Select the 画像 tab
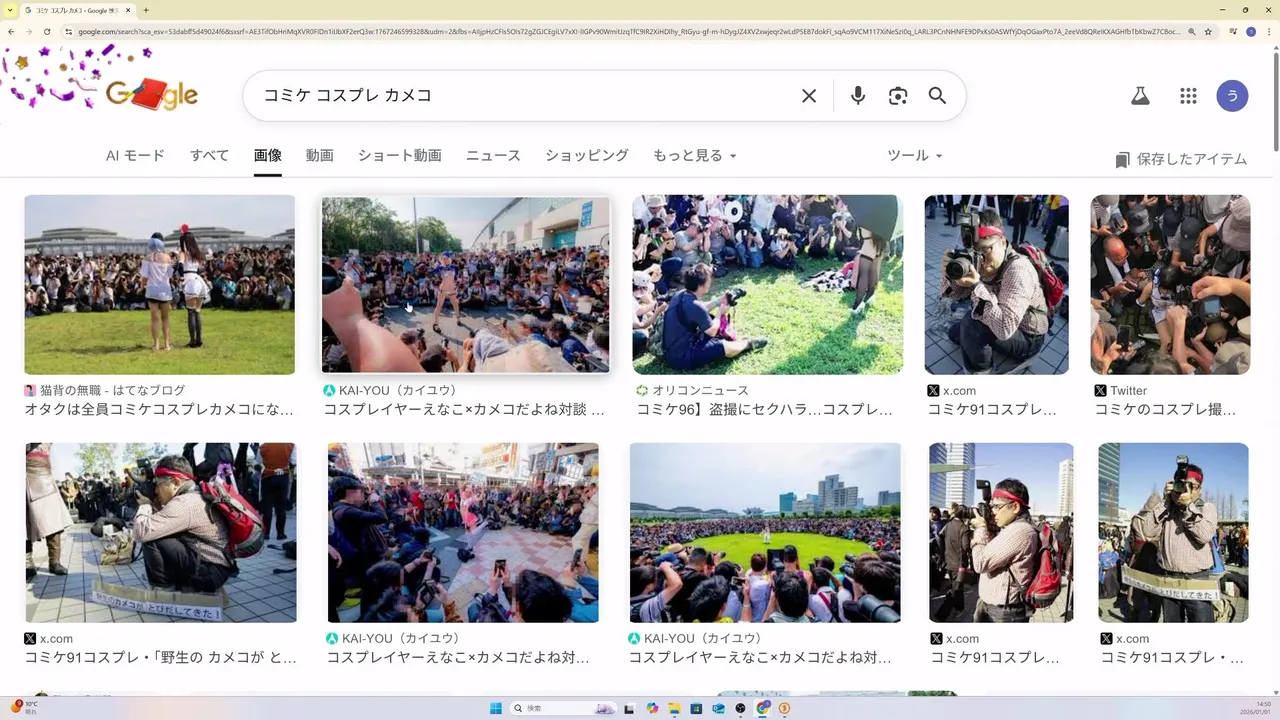This screenshot has width=1280, height=720. coord(267,156)
